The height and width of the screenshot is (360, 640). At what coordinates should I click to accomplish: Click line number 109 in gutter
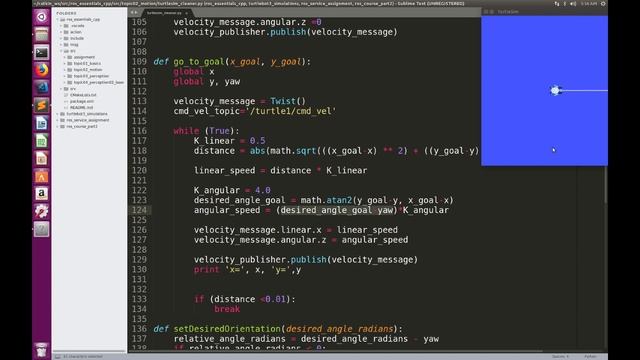(x=139, y=62)
